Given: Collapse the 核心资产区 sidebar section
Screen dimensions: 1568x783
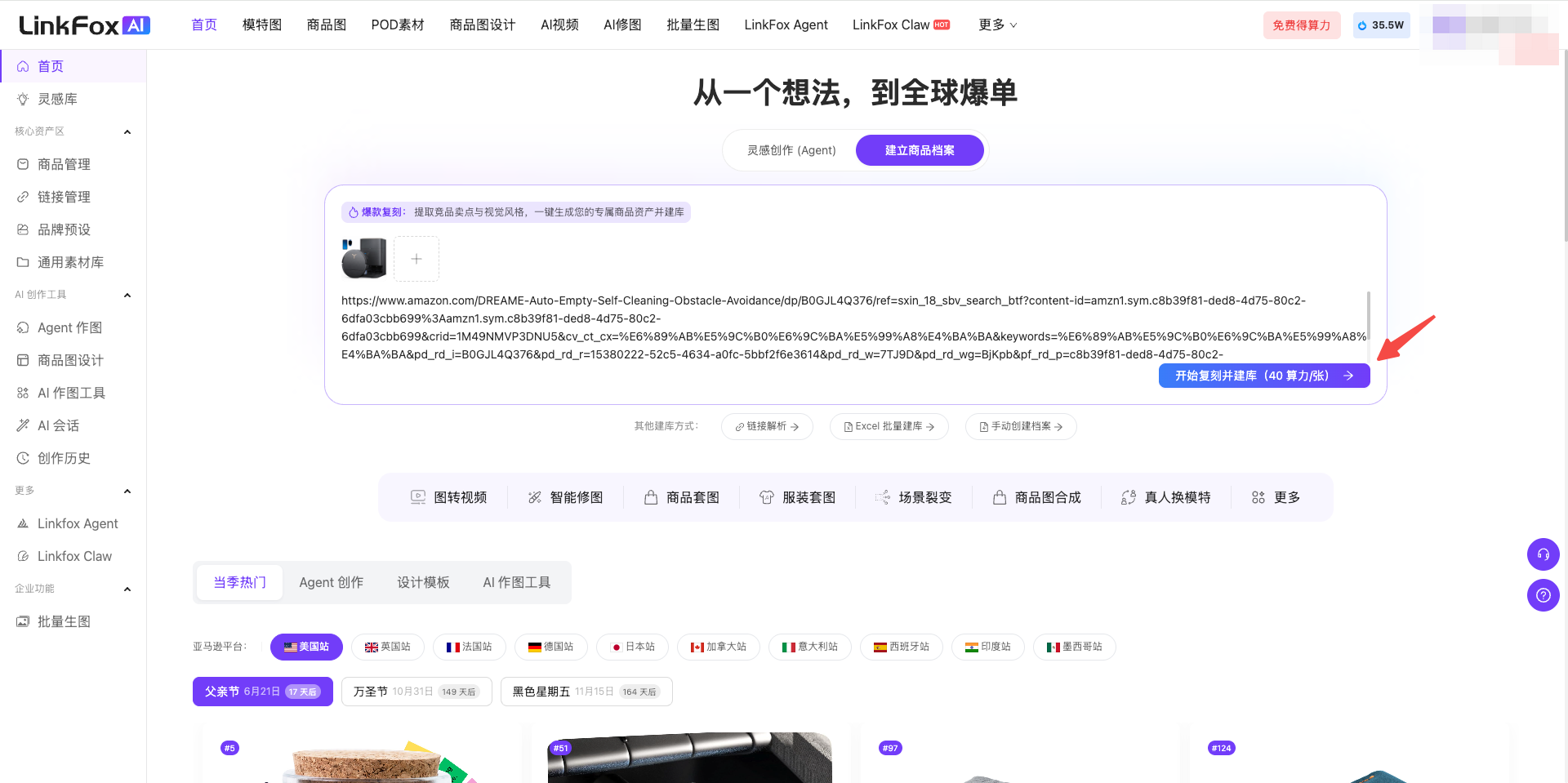Looking at the screenshot, I should (127, 131).
